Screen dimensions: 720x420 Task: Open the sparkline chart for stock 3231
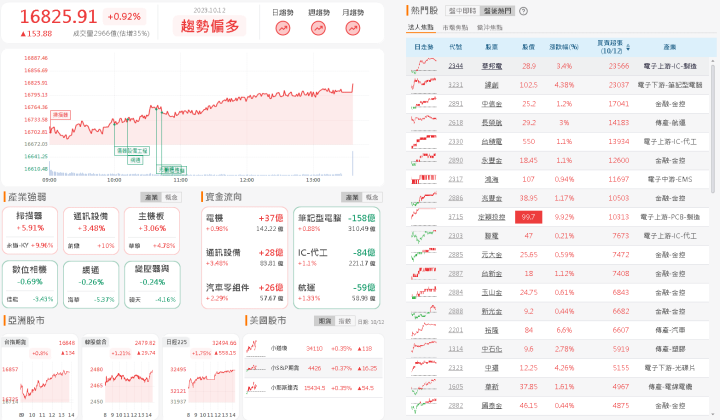point(424,84)
